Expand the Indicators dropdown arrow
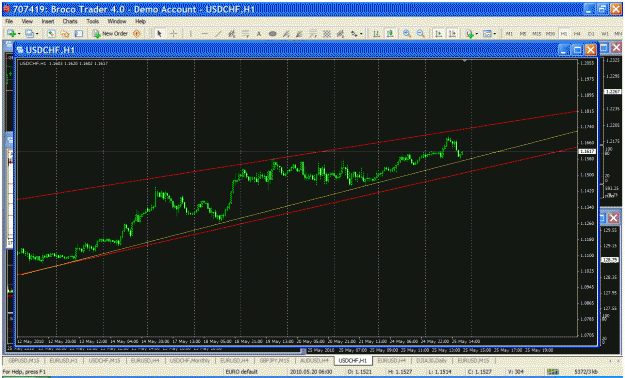This screenshot has width=625, height=378. pos(477,34)
